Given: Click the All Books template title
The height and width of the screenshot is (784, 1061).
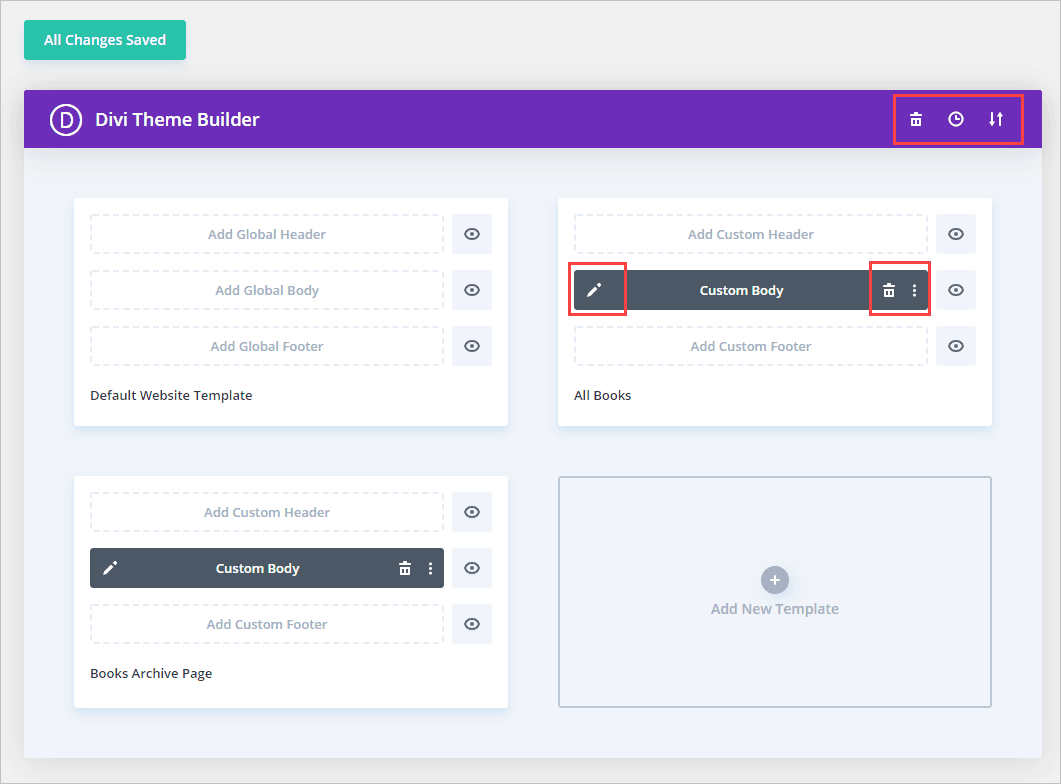Looking at the screenshot, I should click(x=602, y=396).
